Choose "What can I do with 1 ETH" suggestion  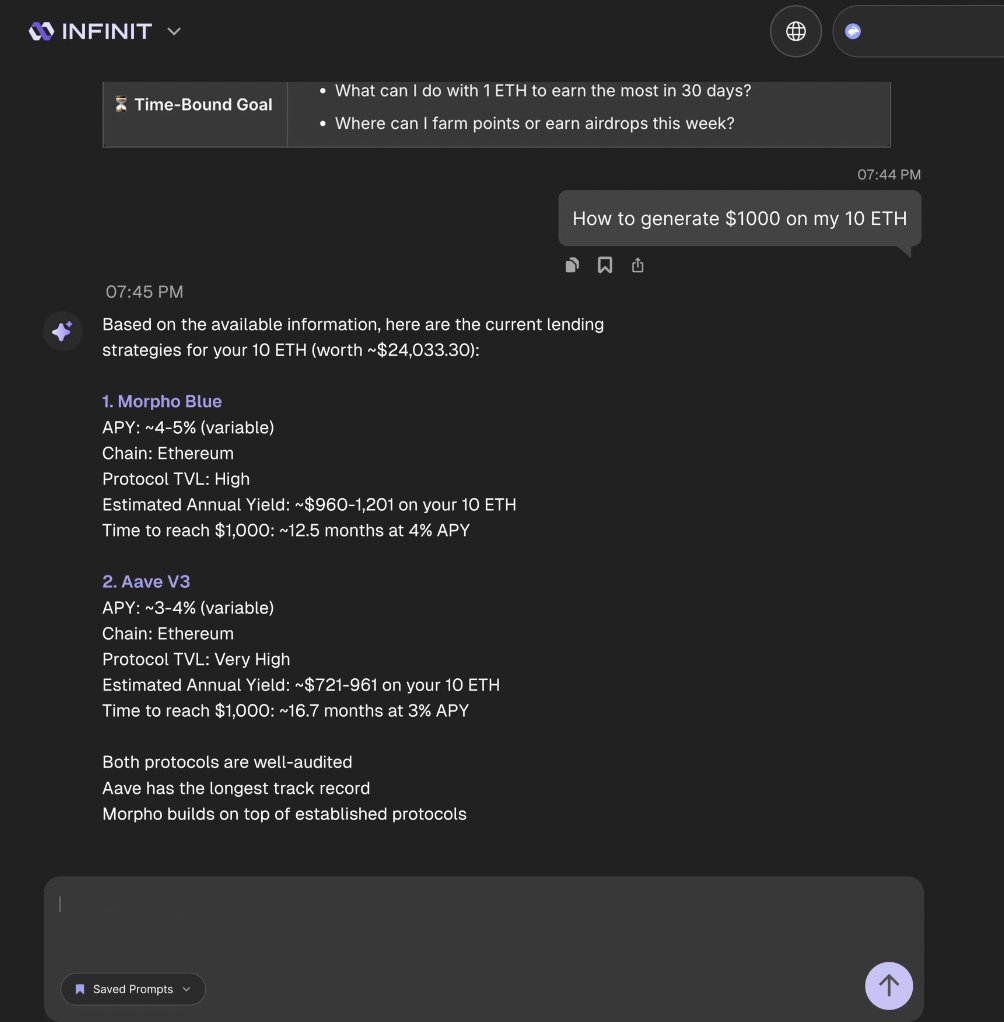[x=543, y=91]
